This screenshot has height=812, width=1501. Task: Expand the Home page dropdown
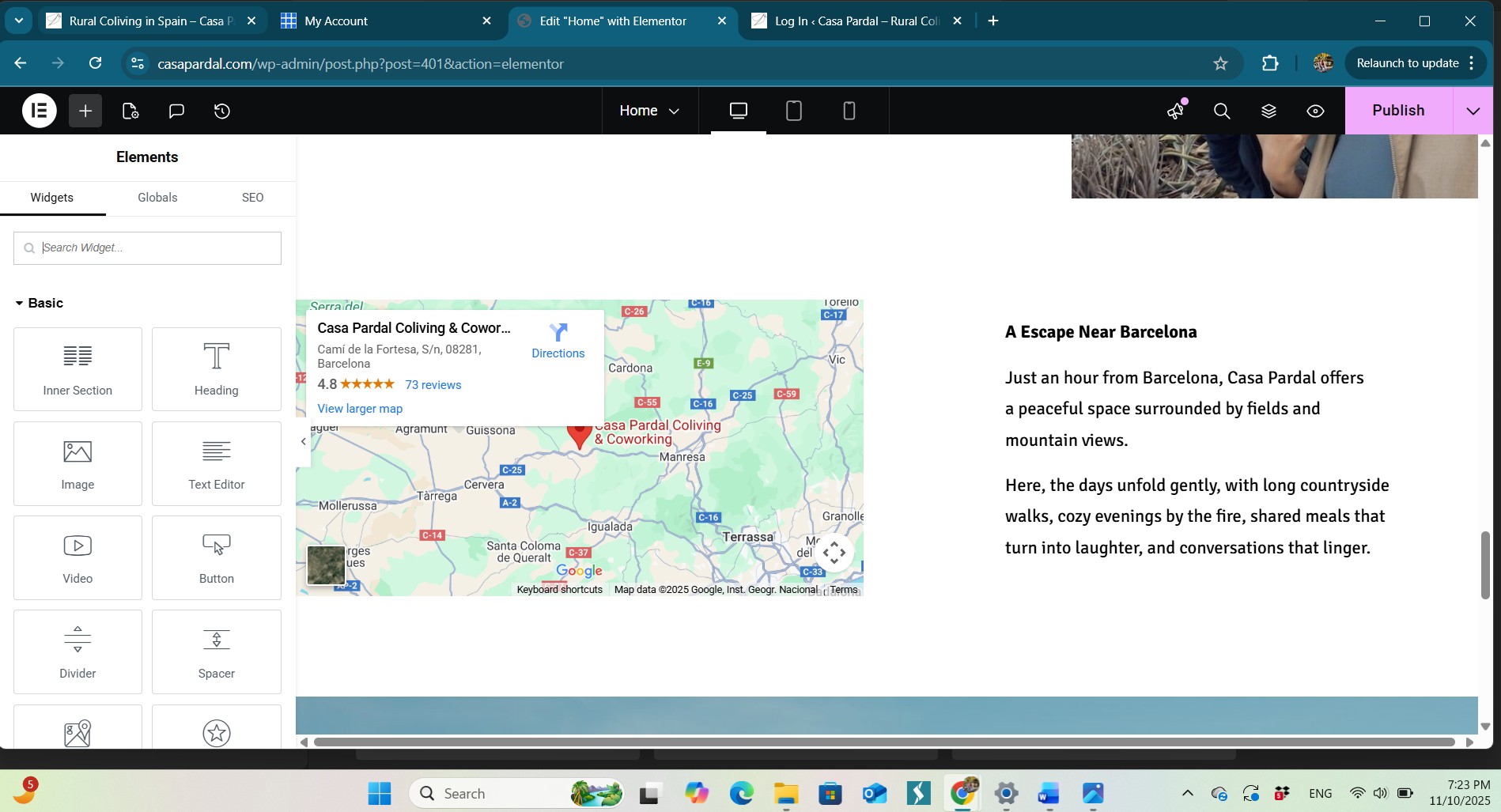pos(649,111)
